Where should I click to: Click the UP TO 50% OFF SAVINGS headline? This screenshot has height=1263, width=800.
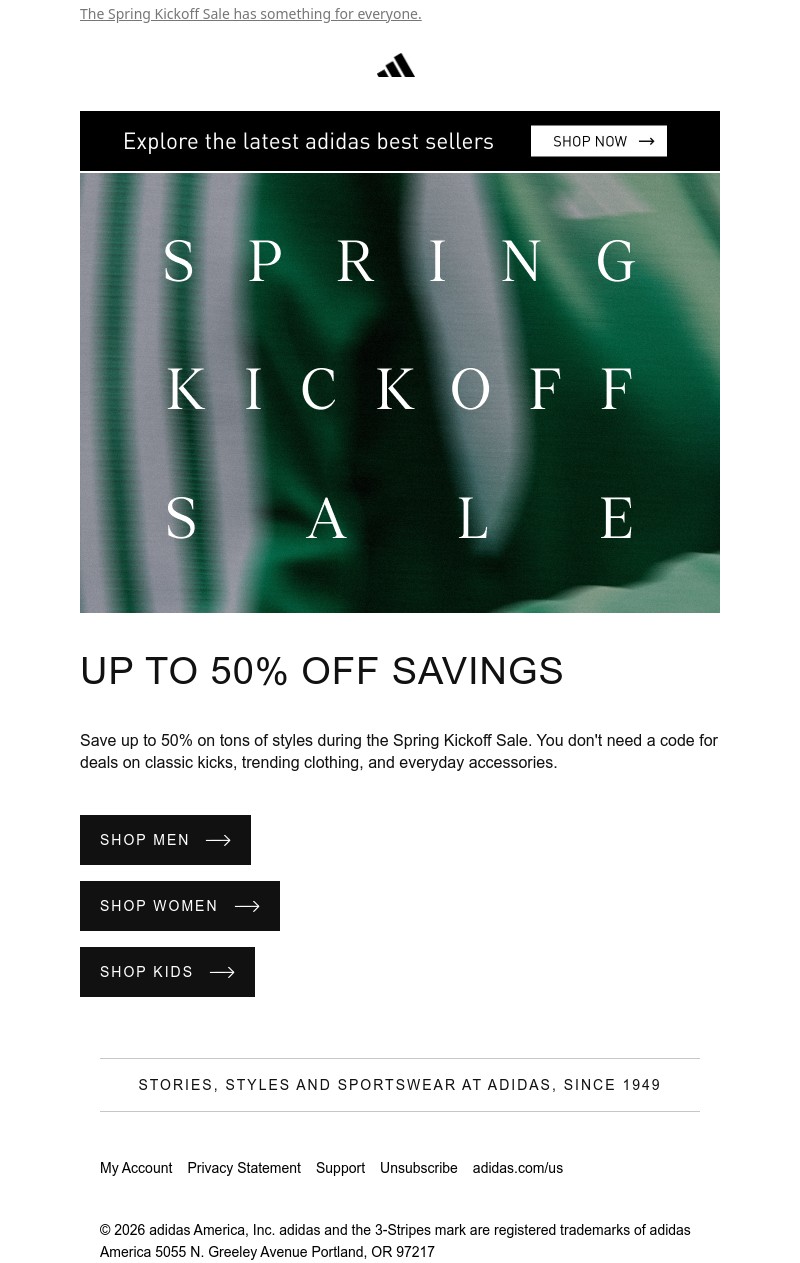tap(322, 671)
